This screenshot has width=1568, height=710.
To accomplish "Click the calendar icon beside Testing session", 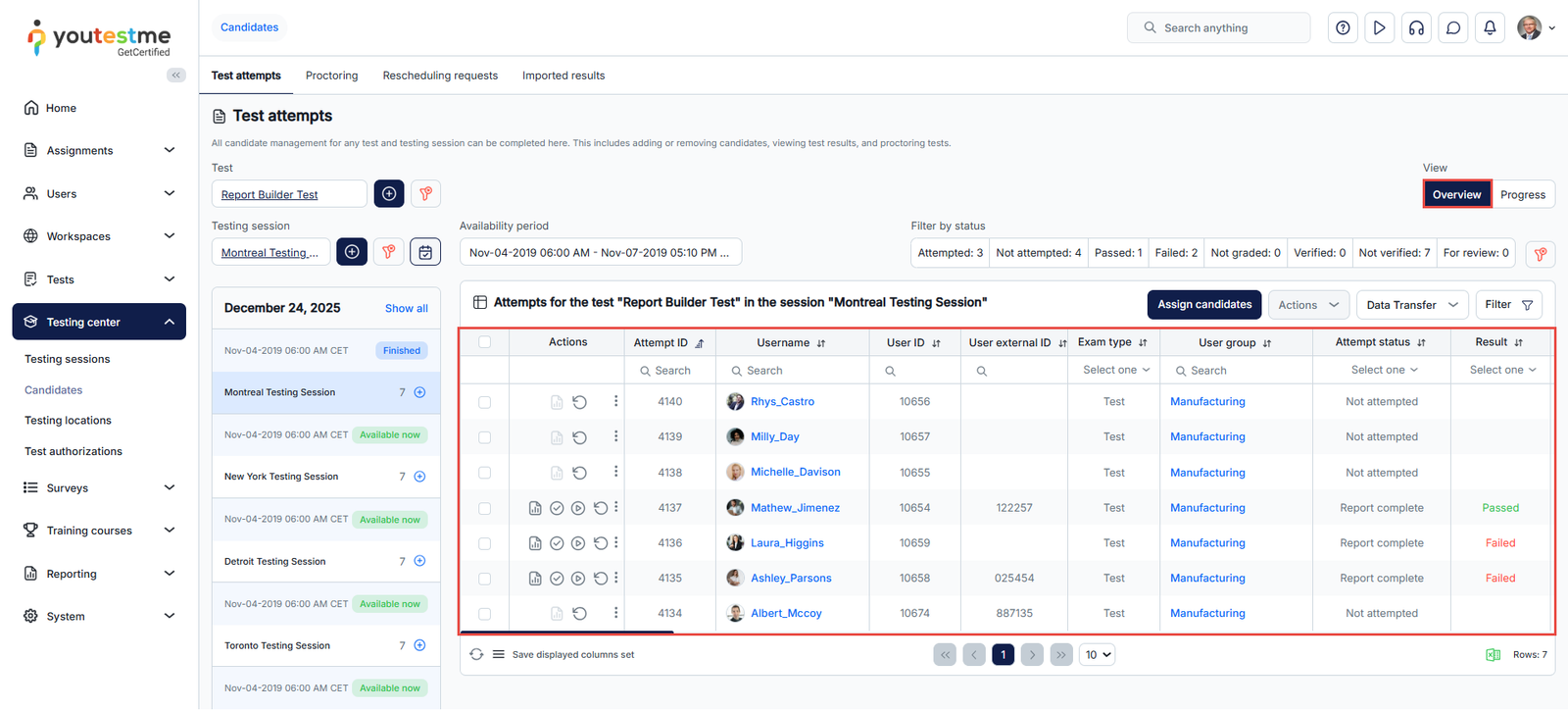I will (425, 252).
